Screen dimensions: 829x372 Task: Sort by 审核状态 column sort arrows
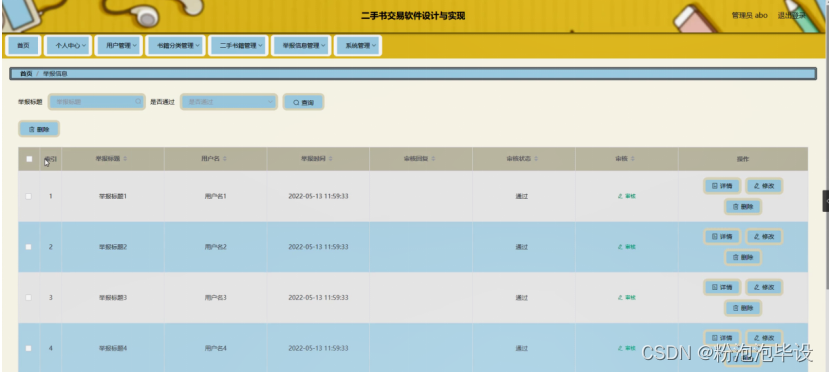tap(536, 159)
